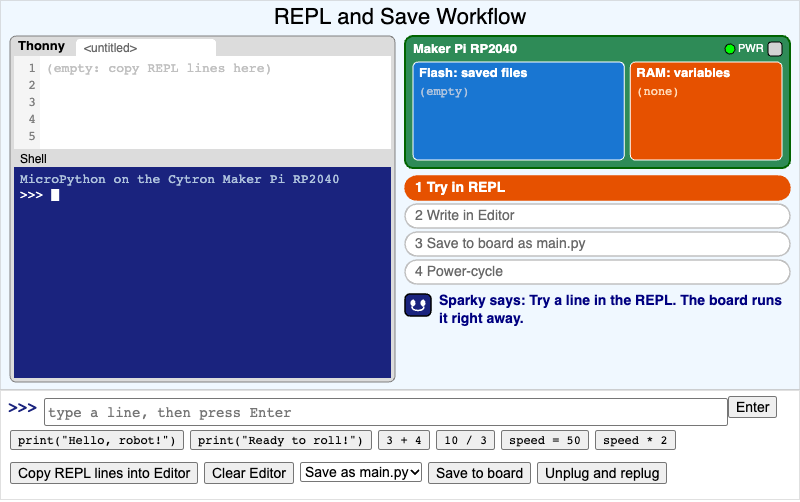The height and width of the screenshot is (502, 800).
Task: Select step 1 Try in REPL
Action: pyautogui.click(x=597, y=188)
